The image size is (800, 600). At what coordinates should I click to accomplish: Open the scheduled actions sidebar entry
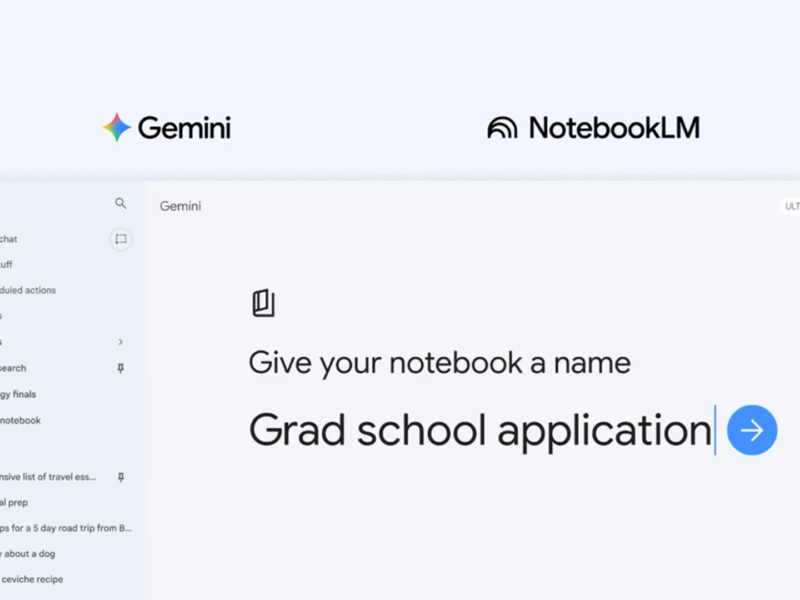[28, 290]
